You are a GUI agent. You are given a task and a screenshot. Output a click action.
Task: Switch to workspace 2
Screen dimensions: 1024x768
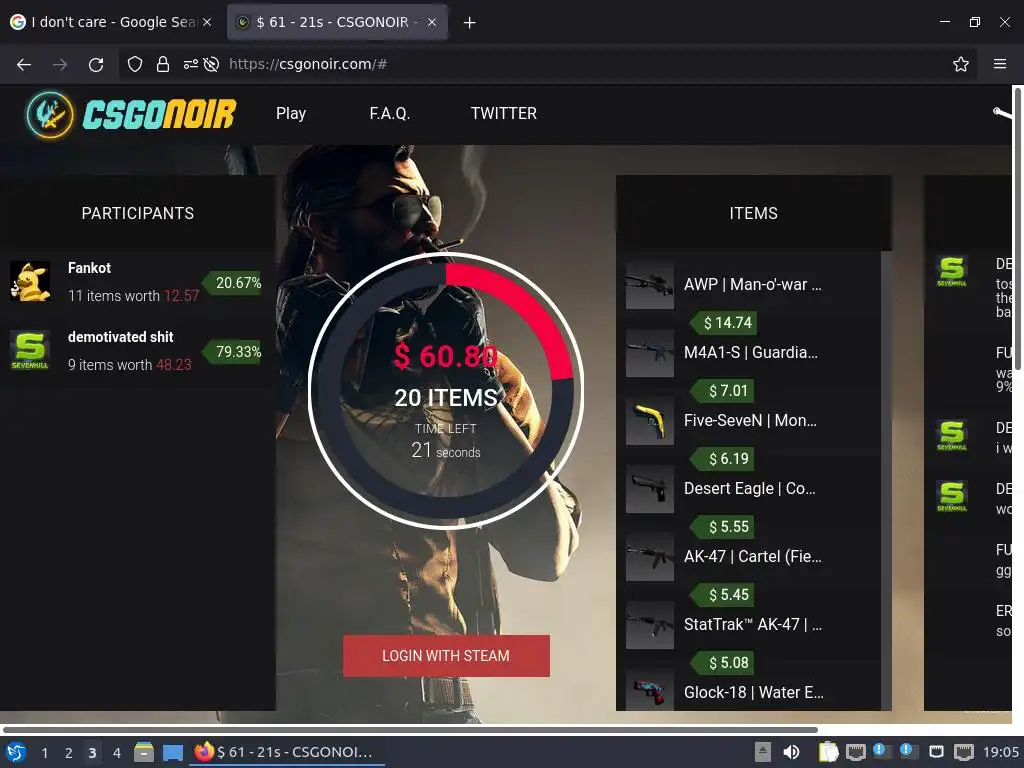(x=69, y=753)
